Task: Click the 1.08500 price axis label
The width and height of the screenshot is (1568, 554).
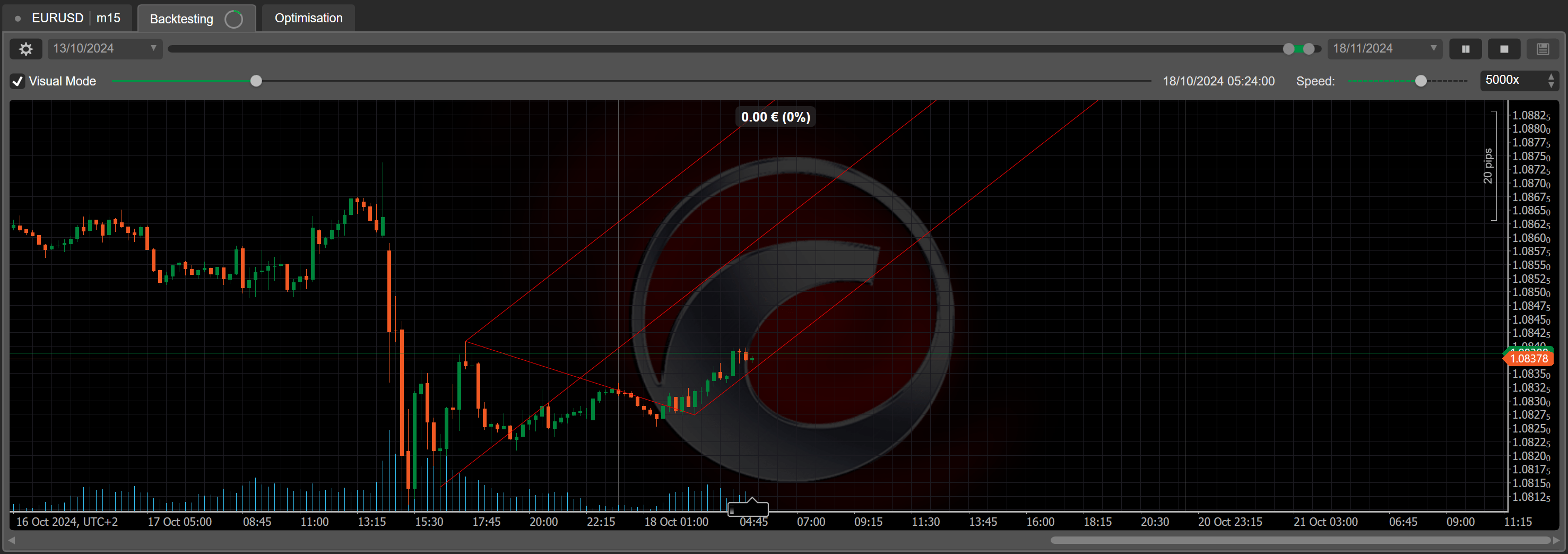Action: (1531, 292)
